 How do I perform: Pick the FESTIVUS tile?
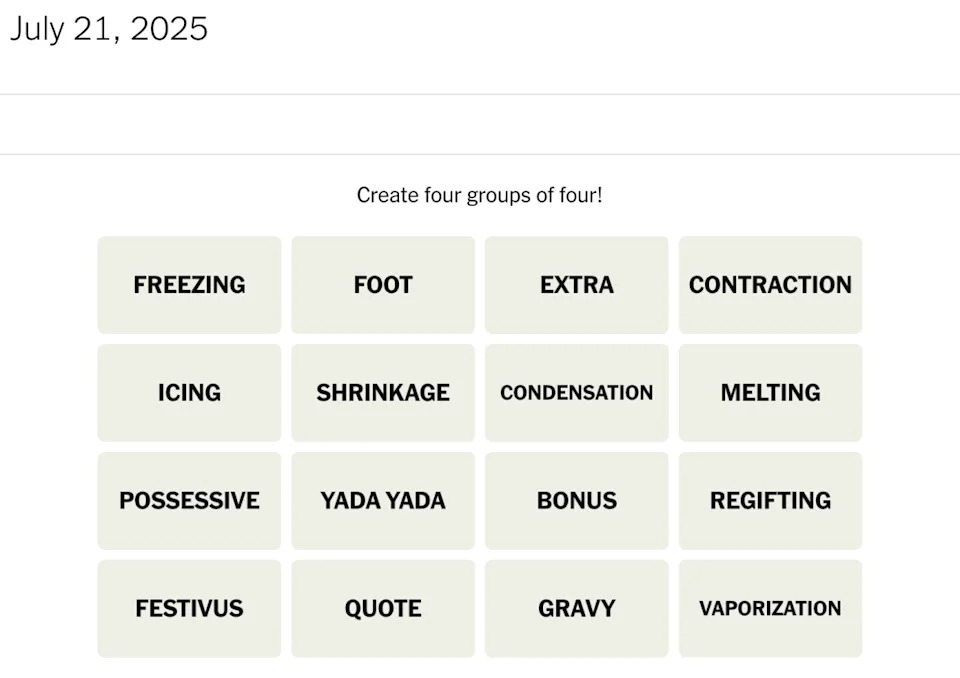pos(189,609)
